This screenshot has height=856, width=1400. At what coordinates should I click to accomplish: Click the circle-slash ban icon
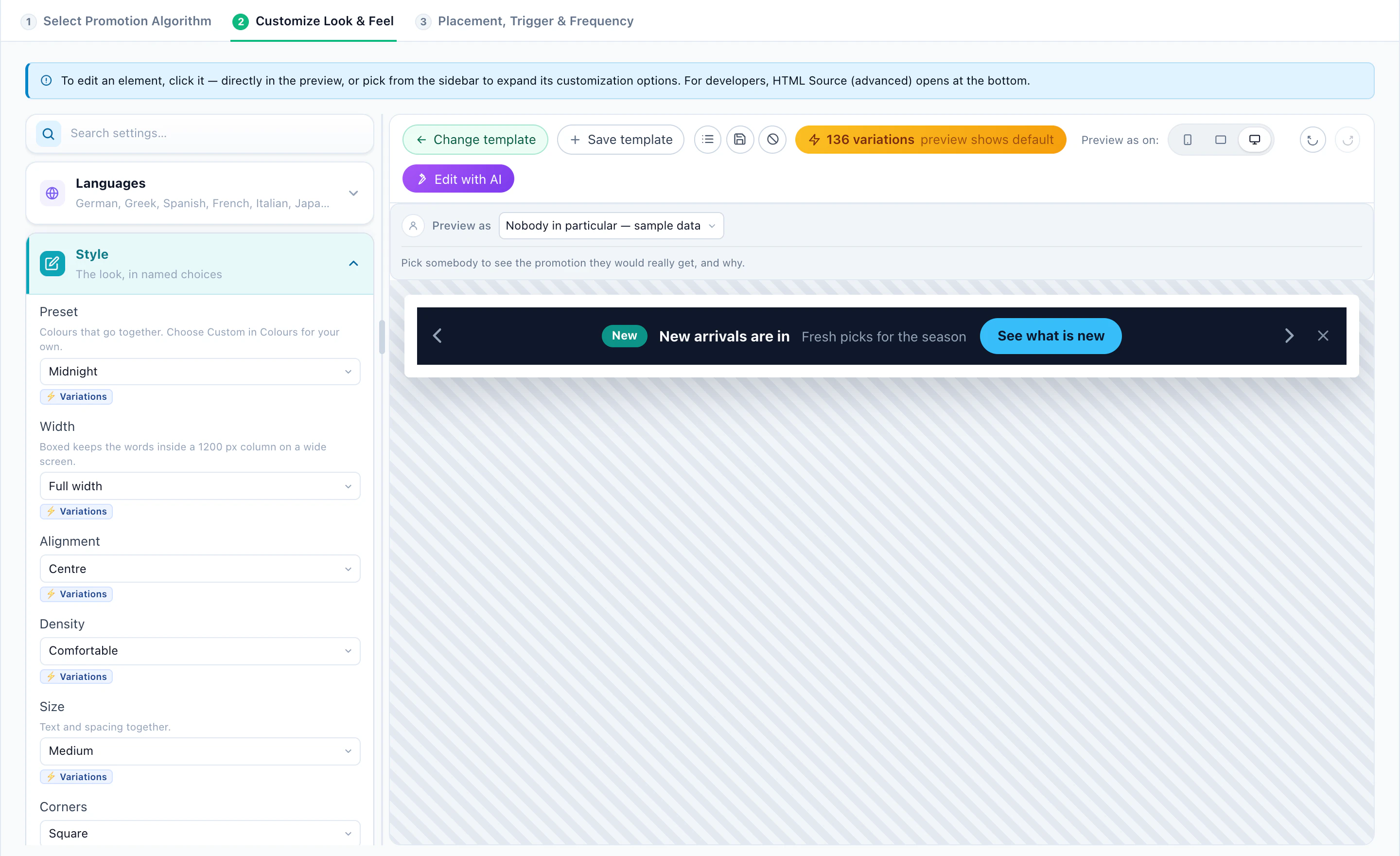[772, 139]
